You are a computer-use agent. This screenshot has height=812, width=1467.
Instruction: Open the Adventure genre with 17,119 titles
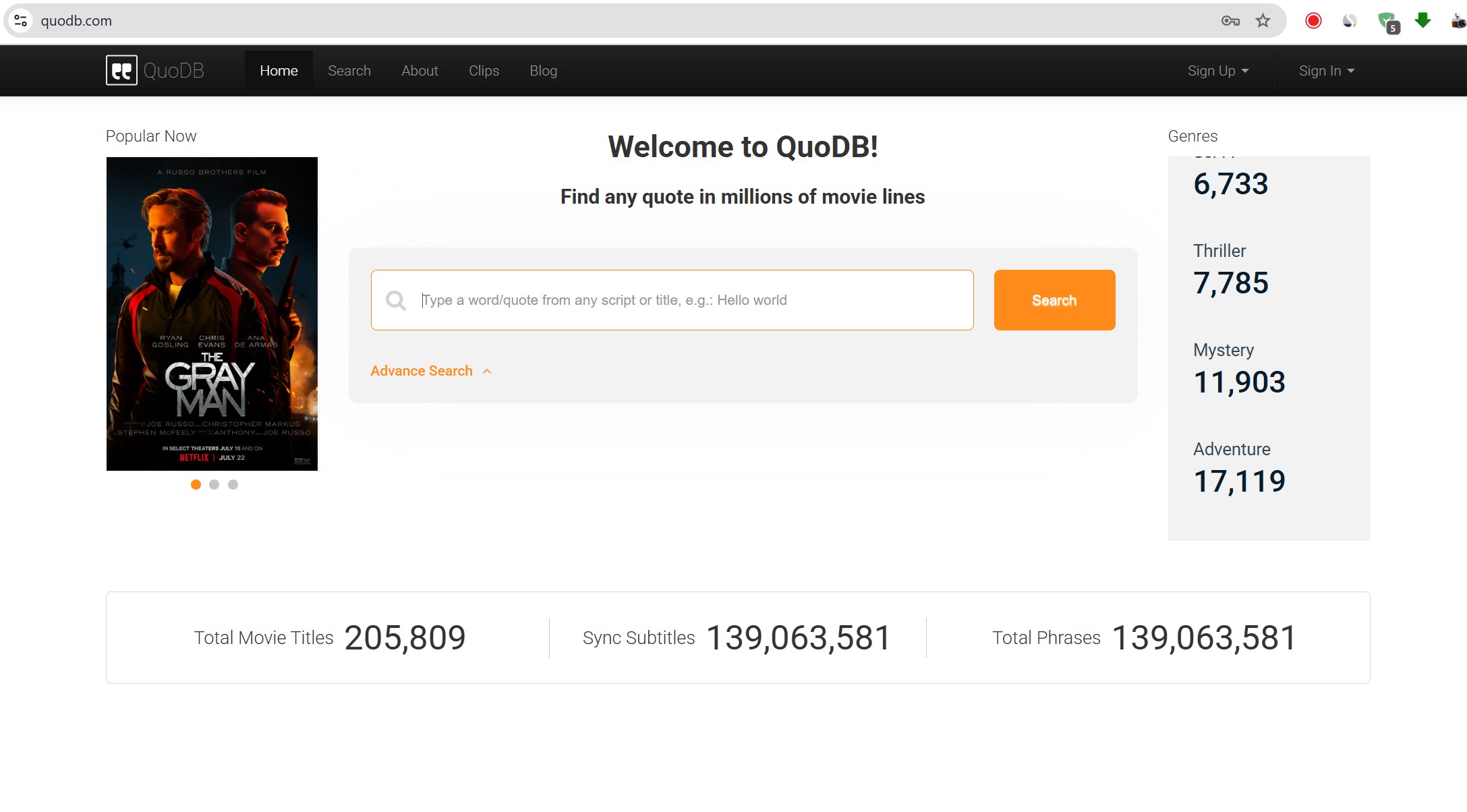1239,467
